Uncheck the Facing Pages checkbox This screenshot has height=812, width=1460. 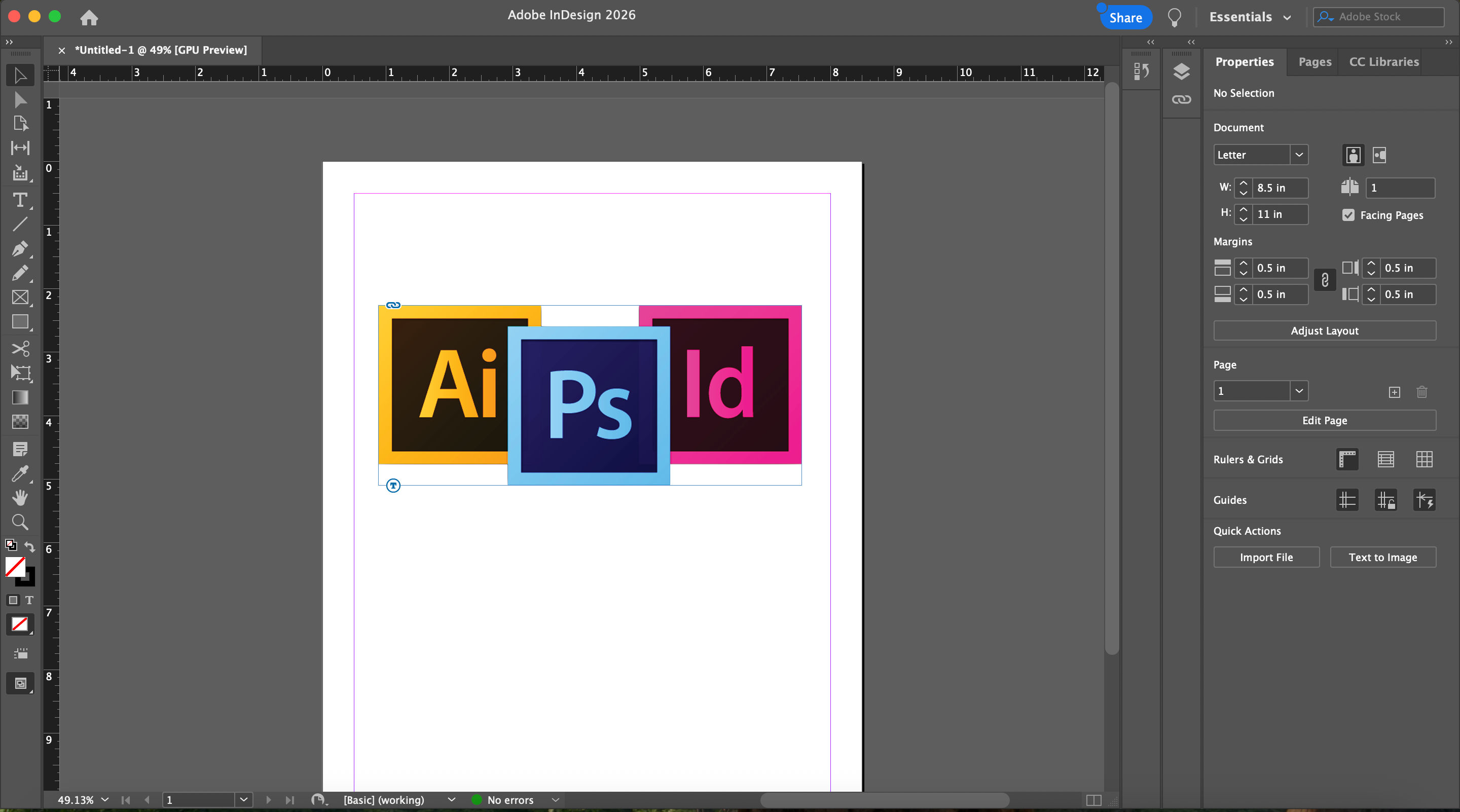[1348, 215]
